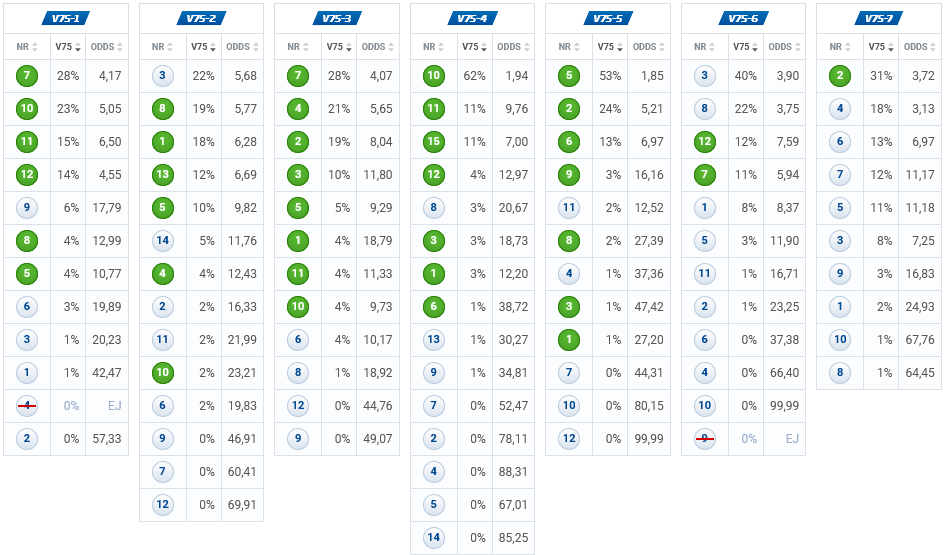Click the V75-3 race title label

tap(337, 18)
